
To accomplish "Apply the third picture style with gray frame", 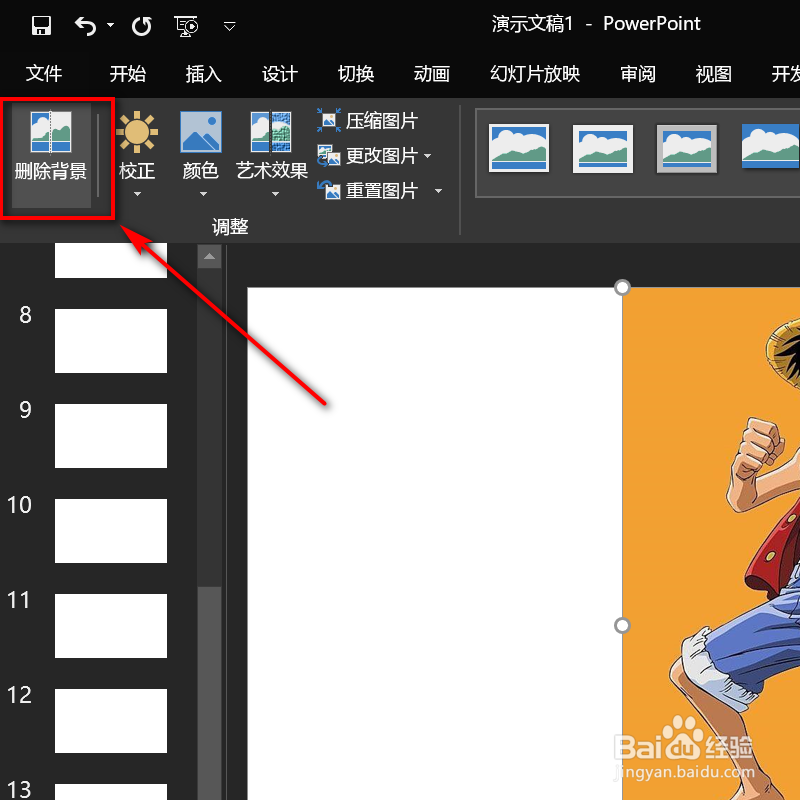I will pyautogui.click(x=686, y=148).
